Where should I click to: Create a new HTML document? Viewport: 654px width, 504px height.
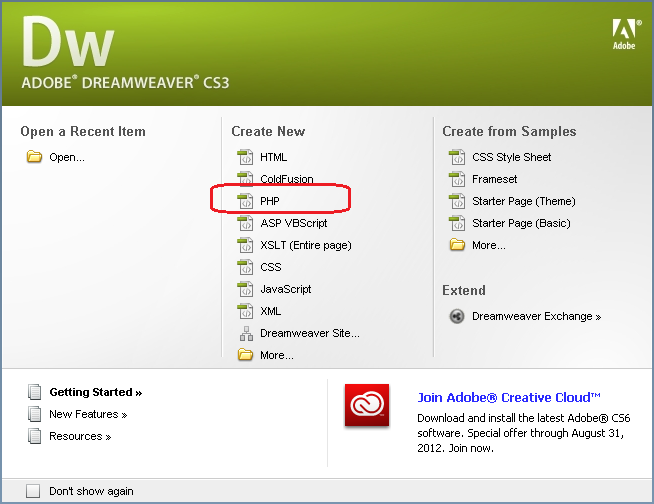(274, 157)
